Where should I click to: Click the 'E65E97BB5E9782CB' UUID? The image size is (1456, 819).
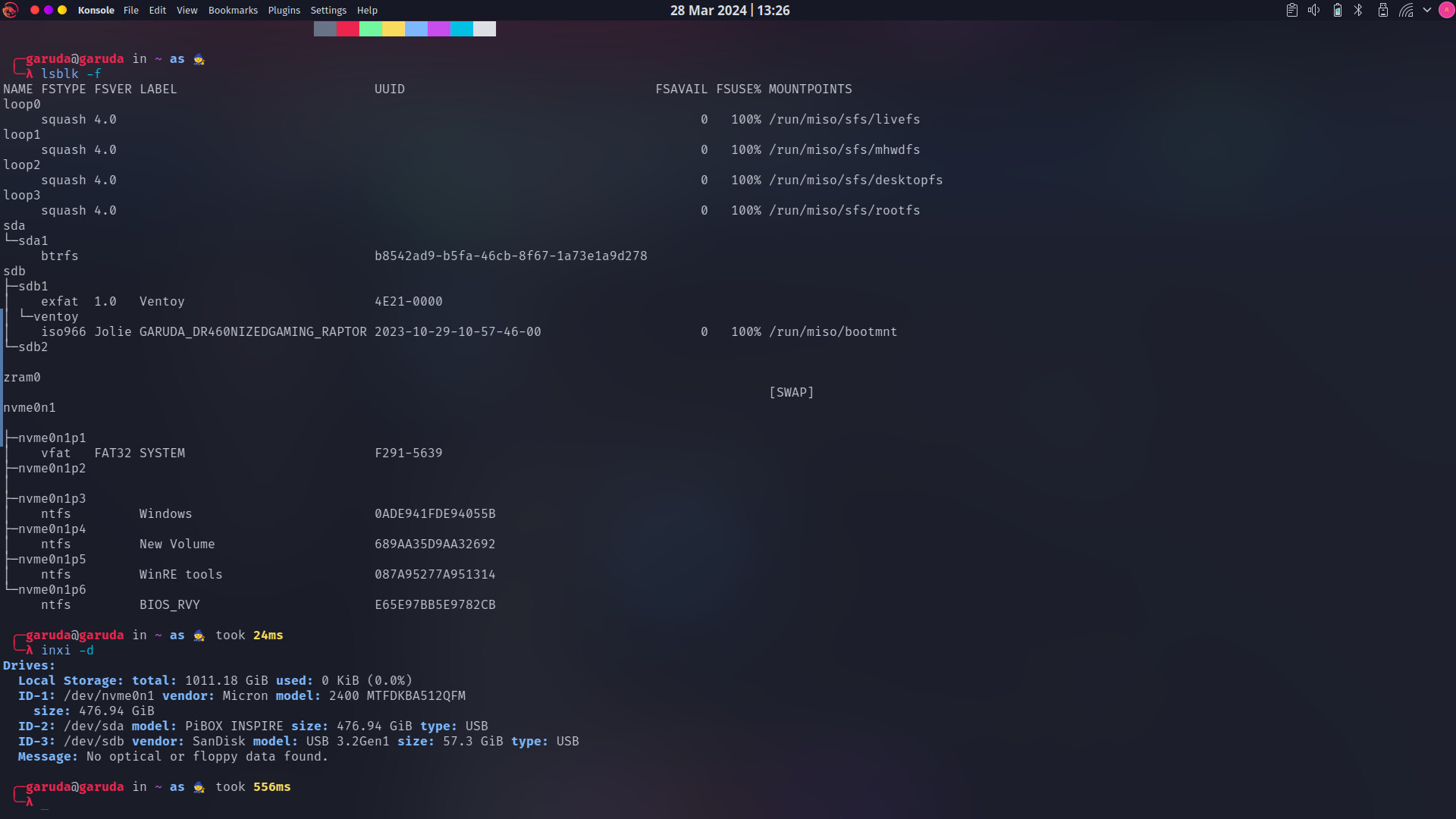coord(435,604)
